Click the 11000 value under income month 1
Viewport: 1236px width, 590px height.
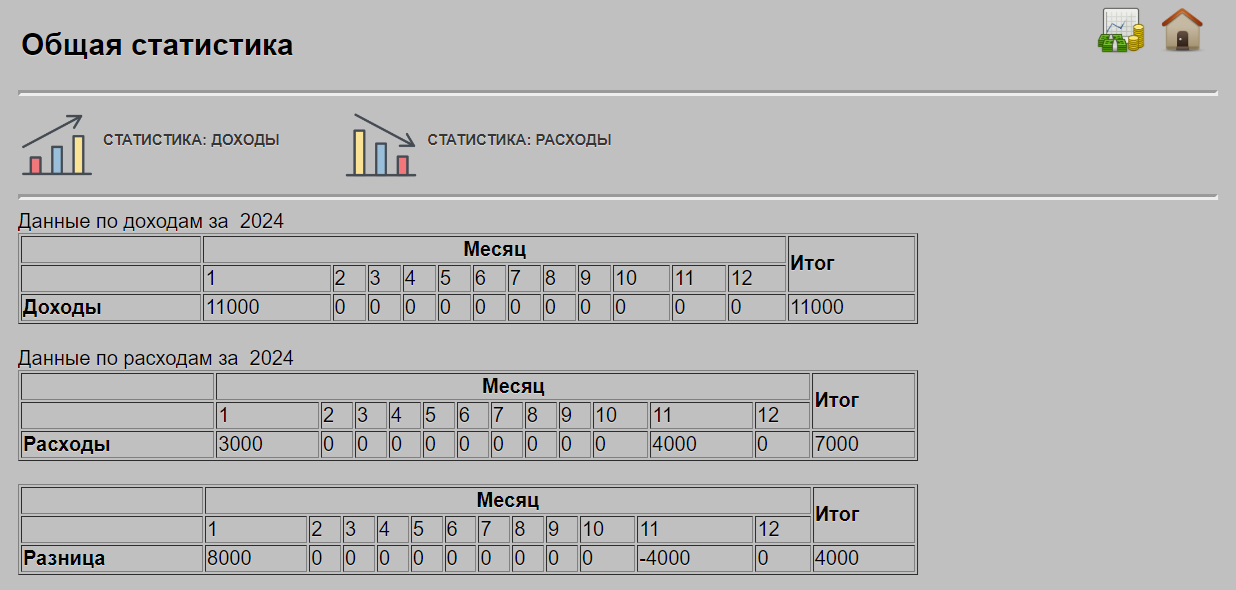(266, 307)
